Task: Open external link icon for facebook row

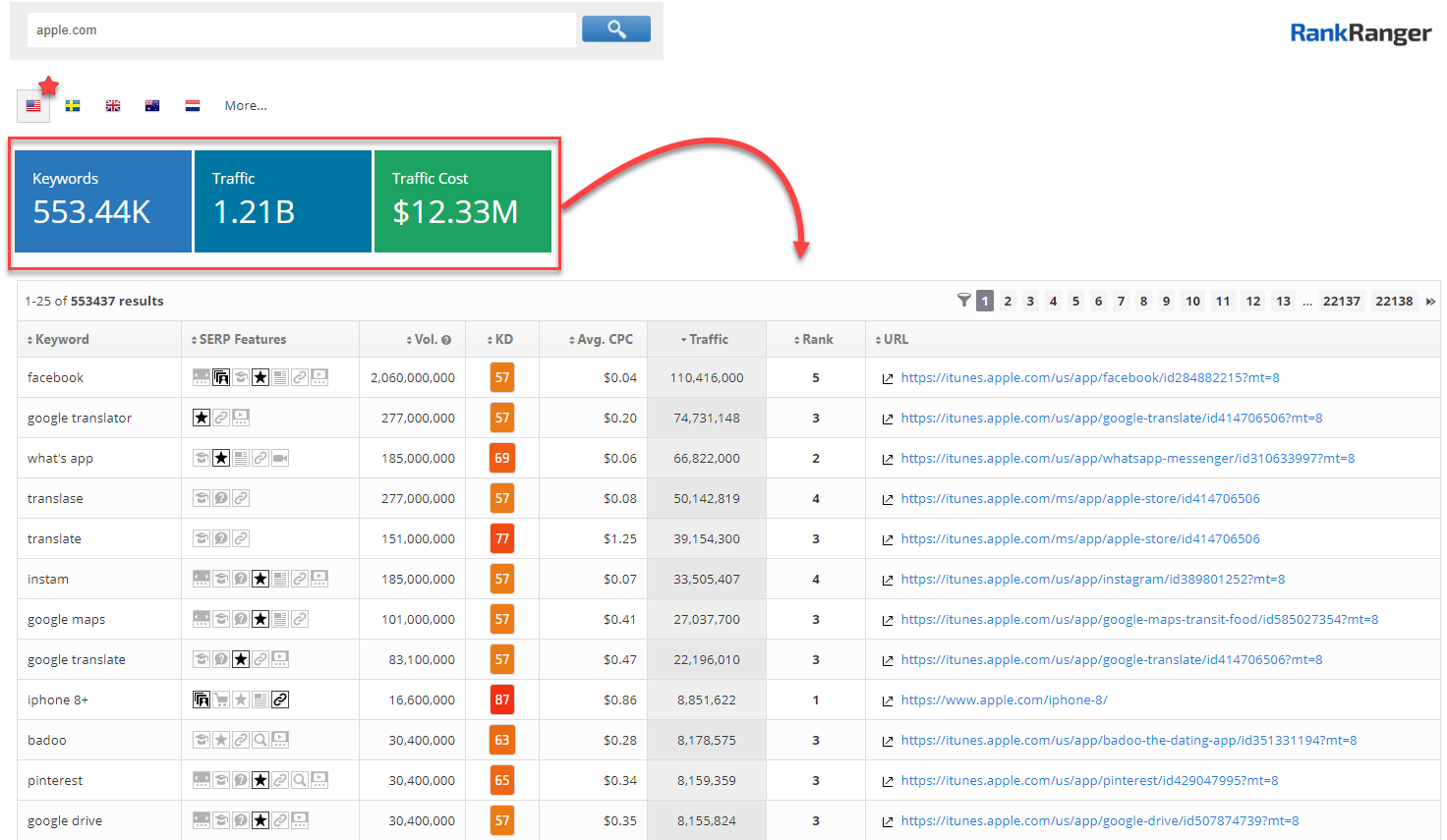Action: (888, 378)
